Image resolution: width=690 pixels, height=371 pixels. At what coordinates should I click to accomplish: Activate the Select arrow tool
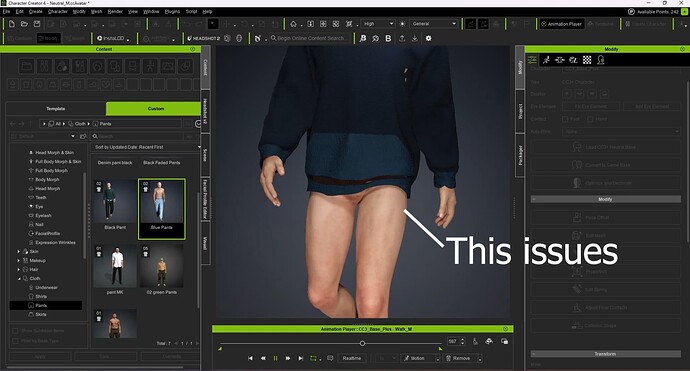213,24
